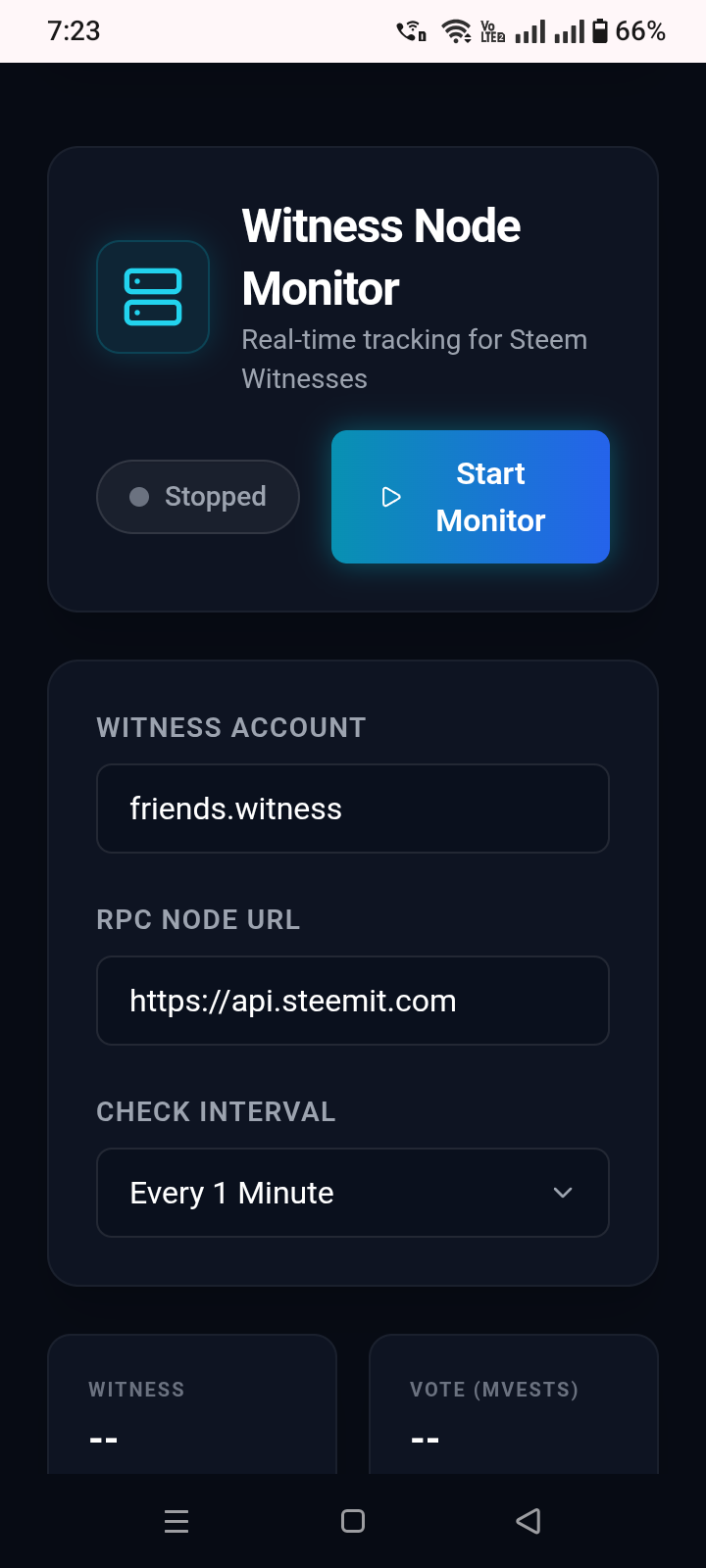Tap the Android back triangle icon
This screenshot has height=1568, width=706.
[529, 1521]
